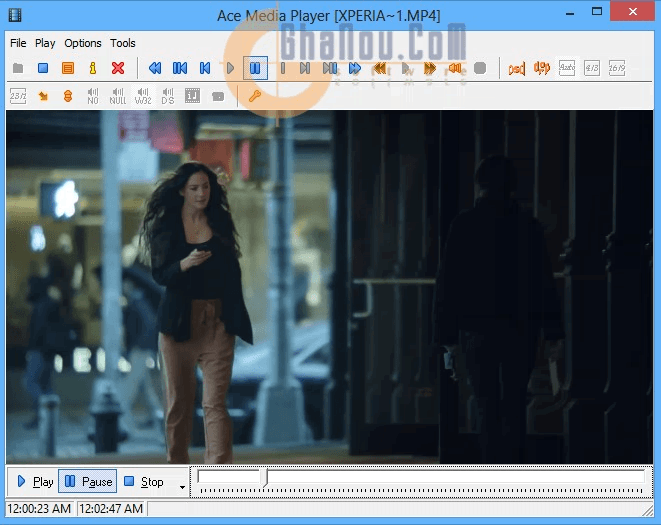Click the orange OSD icon
Image resolution: width=661 pixels, height=525 pixels.
[517, 69]
